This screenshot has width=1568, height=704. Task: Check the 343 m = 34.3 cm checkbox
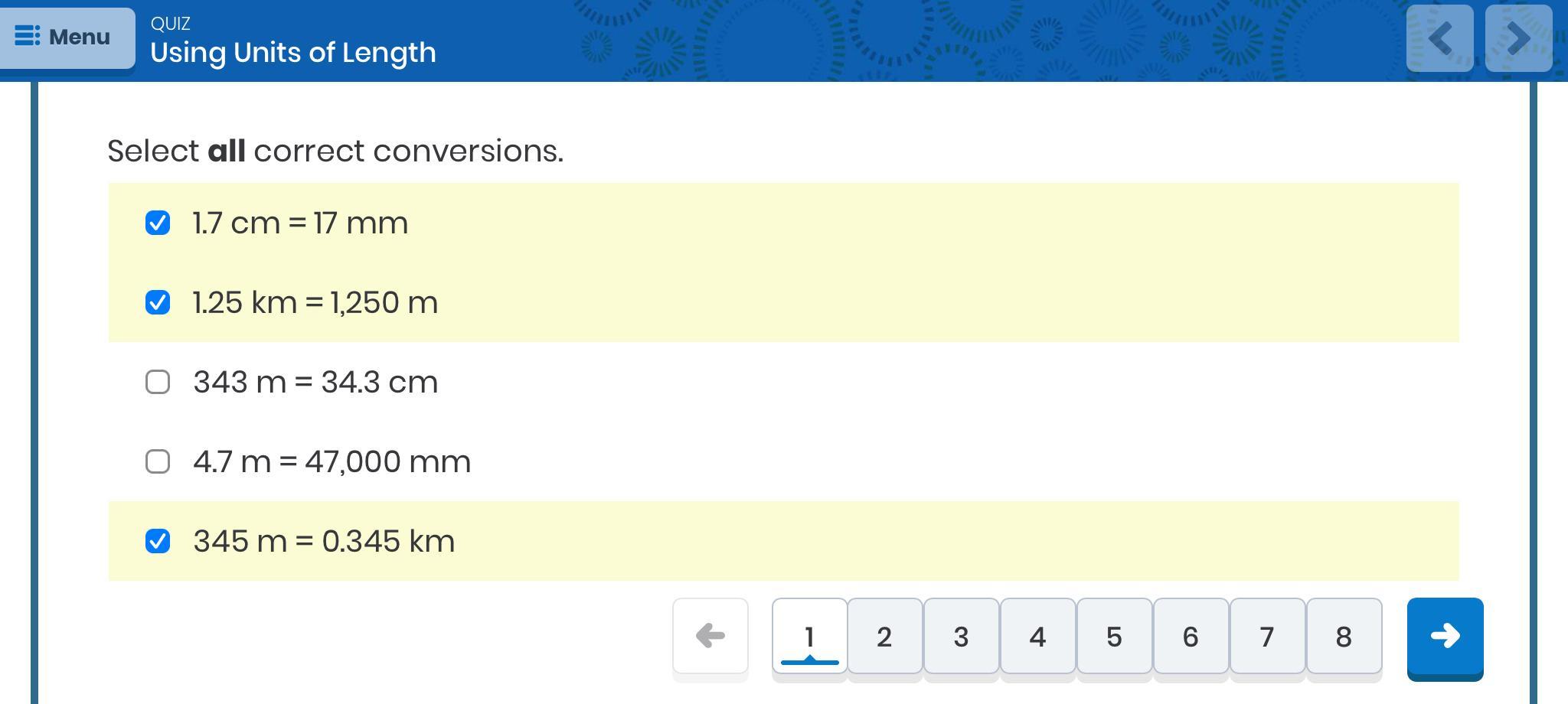pyautogui.click(x=158, y=382)
